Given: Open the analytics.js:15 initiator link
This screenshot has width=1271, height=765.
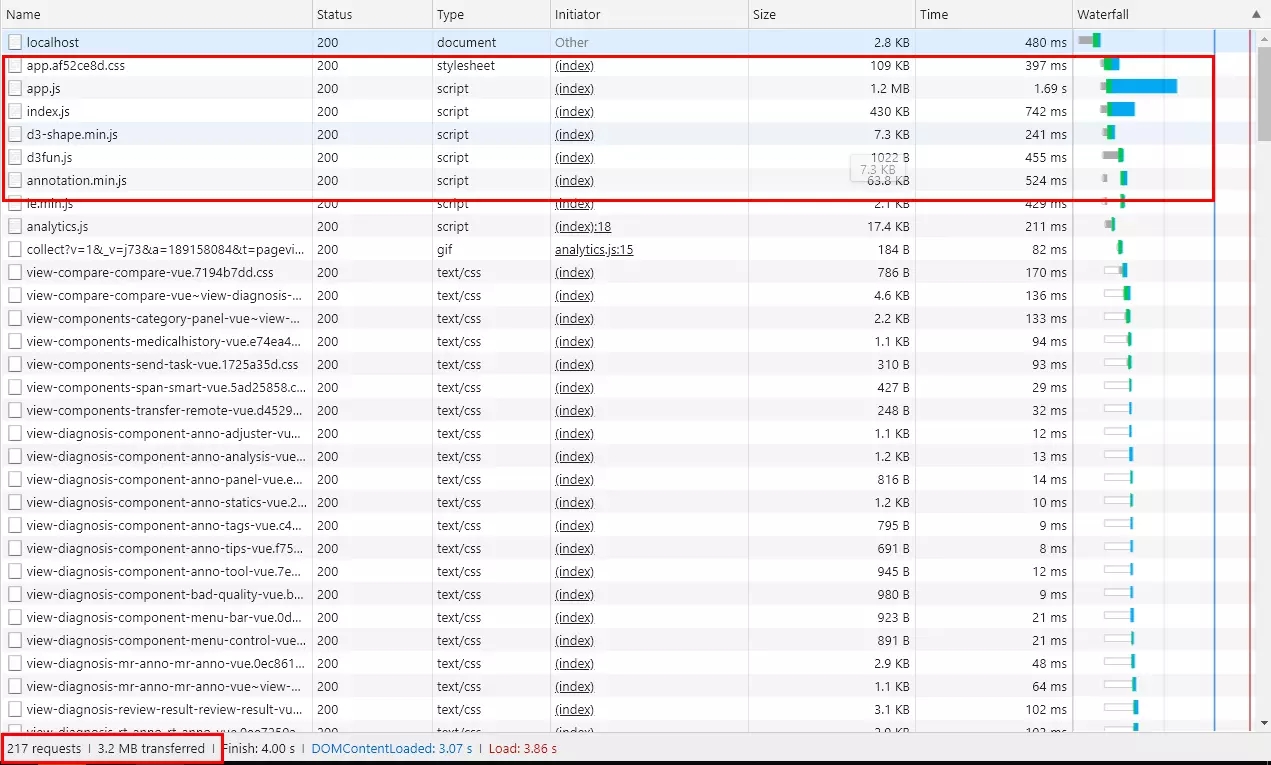Looking at the screenshot, I should [594, 250].
